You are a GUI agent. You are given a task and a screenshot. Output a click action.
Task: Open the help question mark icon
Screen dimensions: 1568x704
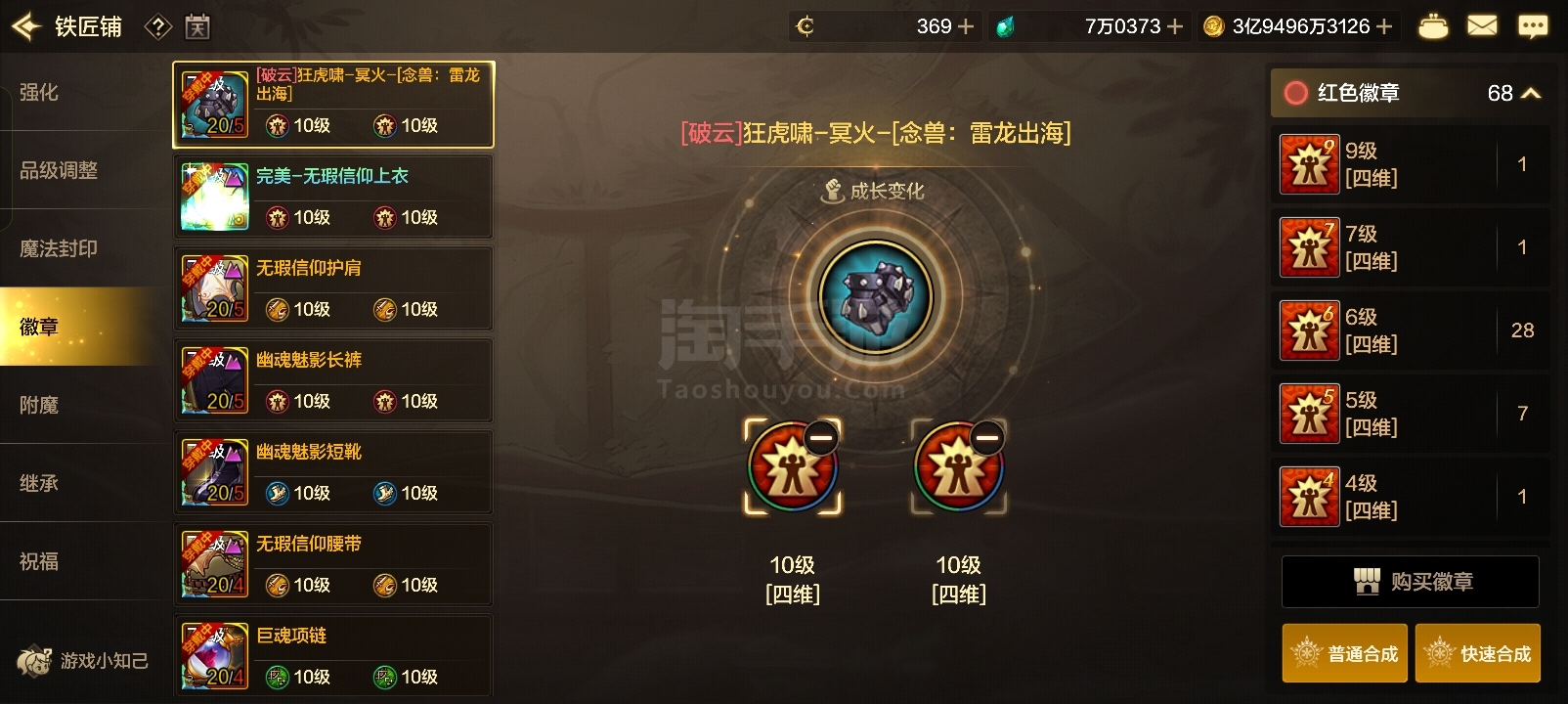pyautogui.click(x=158, y=27)
